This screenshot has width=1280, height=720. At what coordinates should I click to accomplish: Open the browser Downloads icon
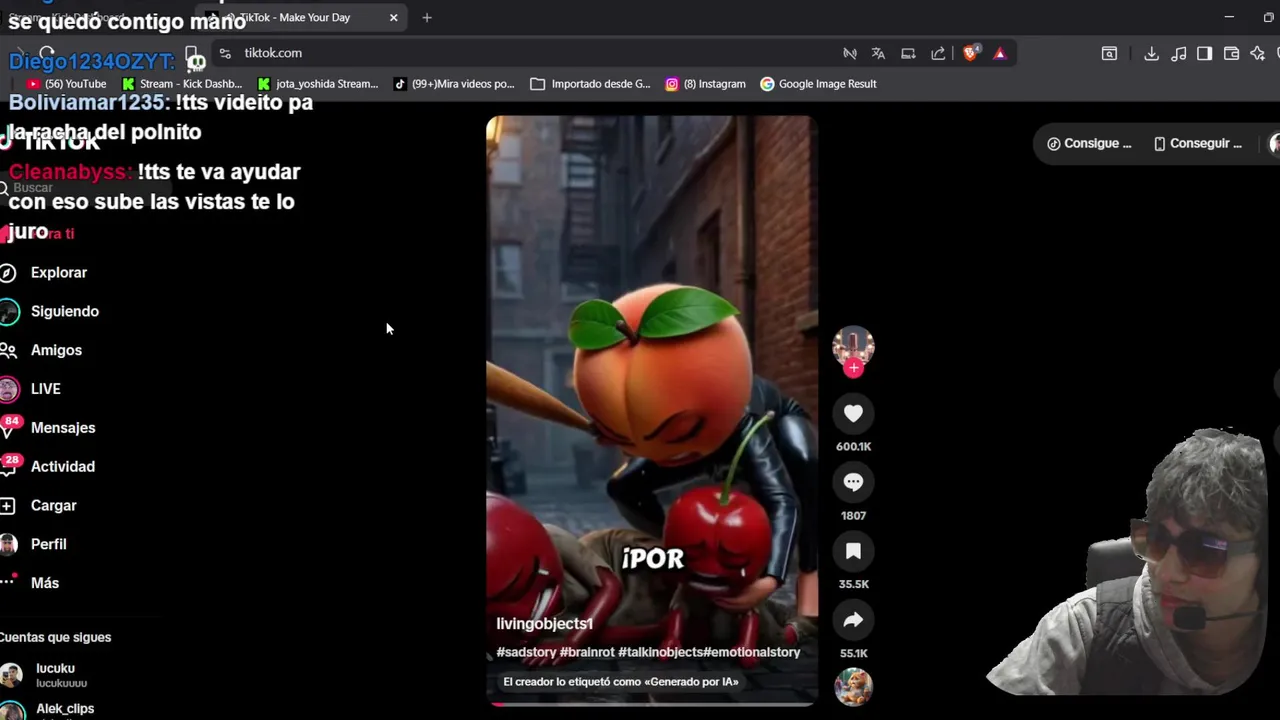(1151, 54)
